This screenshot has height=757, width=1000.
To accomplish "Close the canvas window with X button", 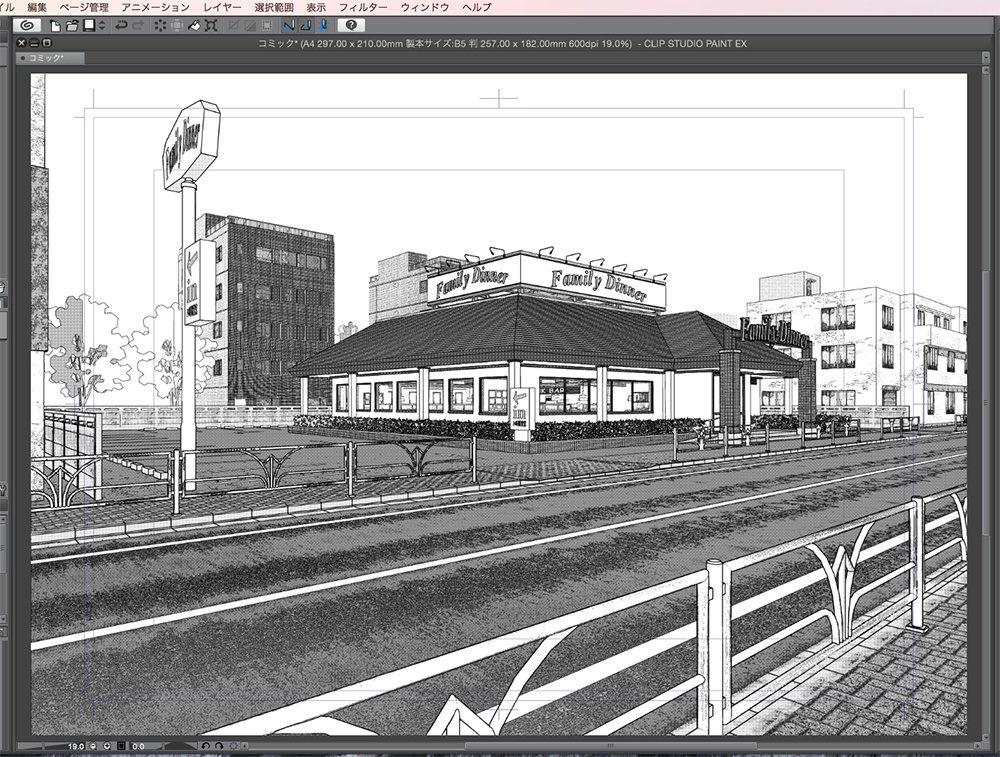I will [x=22, y=43].
